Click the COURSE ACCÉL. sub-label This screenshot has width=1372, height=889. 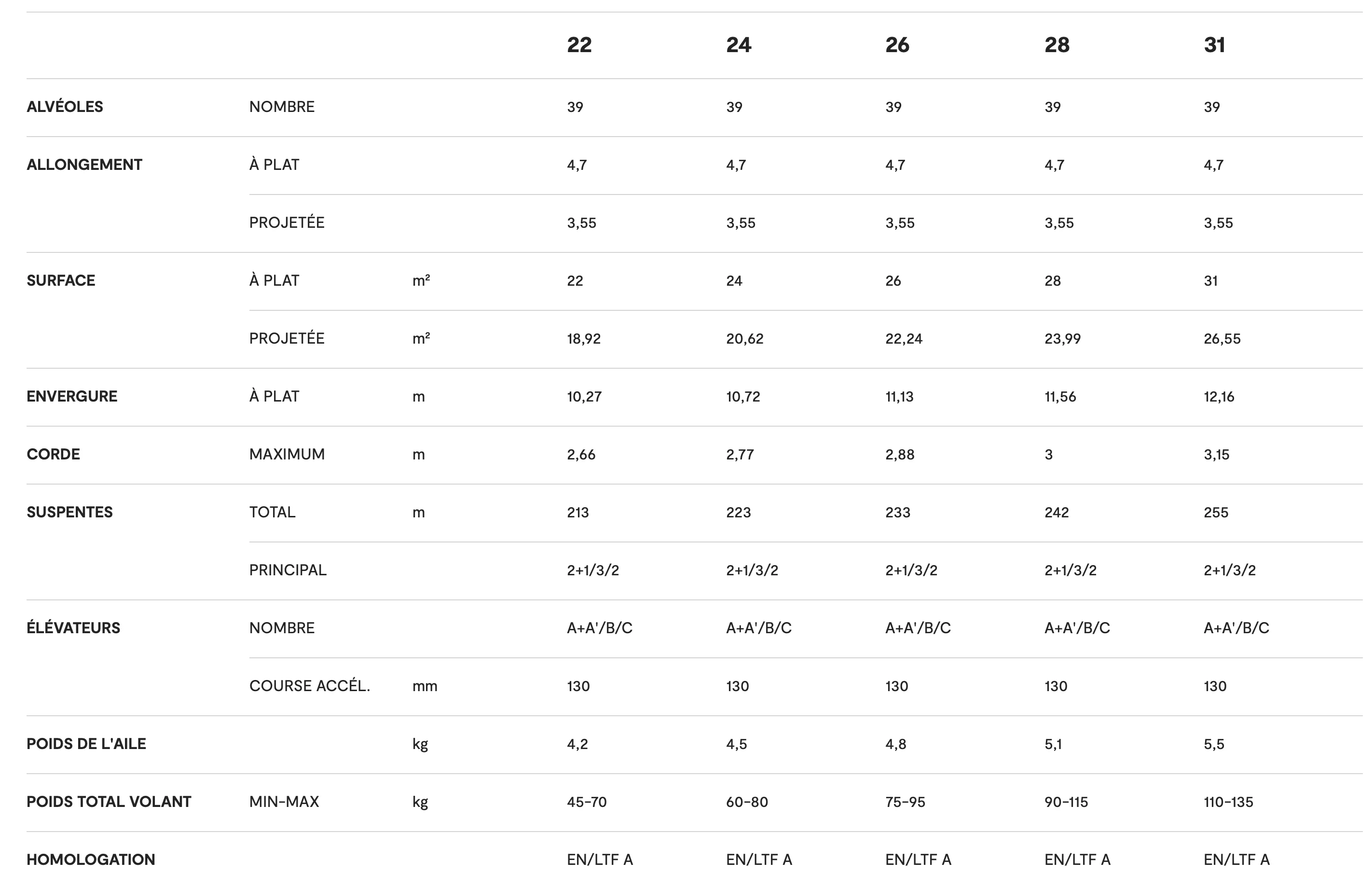point(310,686)
